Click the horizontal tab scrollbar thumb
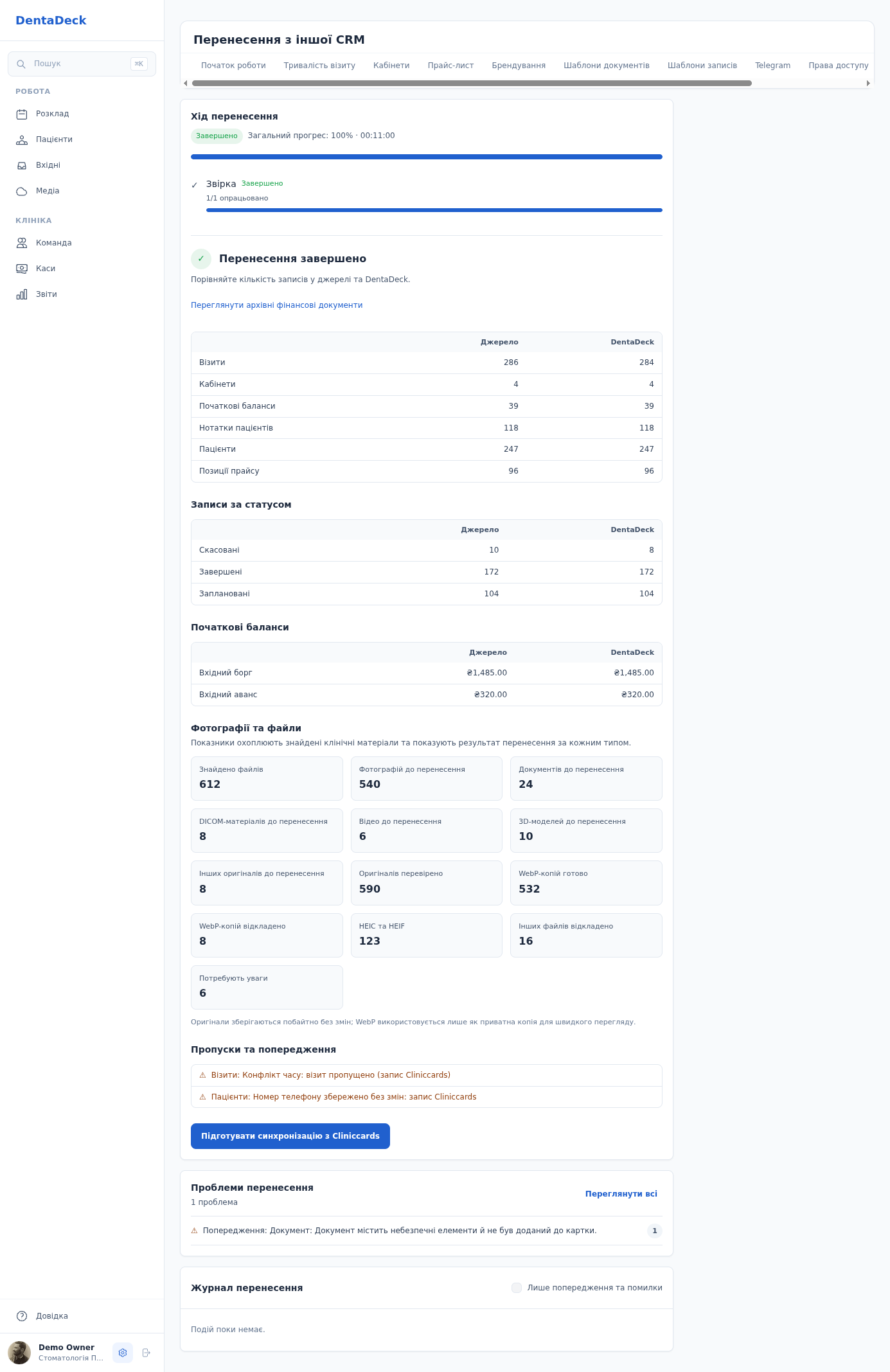The height and width of the screenshot is (1372, 890). 472,83
